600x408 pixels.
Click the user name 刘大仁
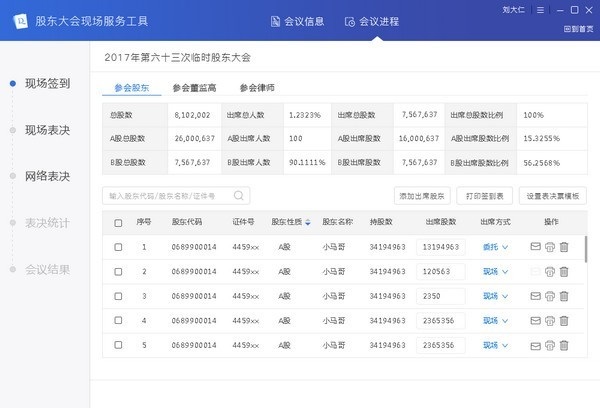pyautogui.click(x=514, y=10)
